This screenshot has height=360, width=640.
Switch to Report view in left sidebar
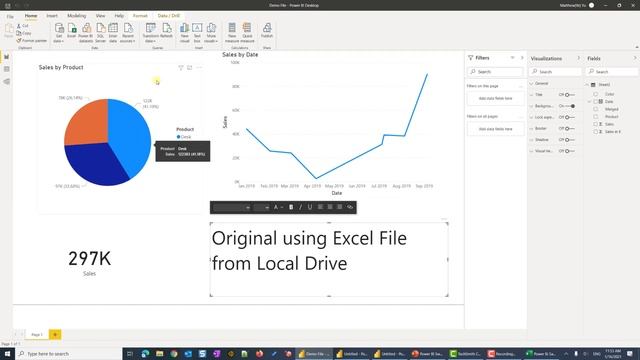(x=7, y=57)
